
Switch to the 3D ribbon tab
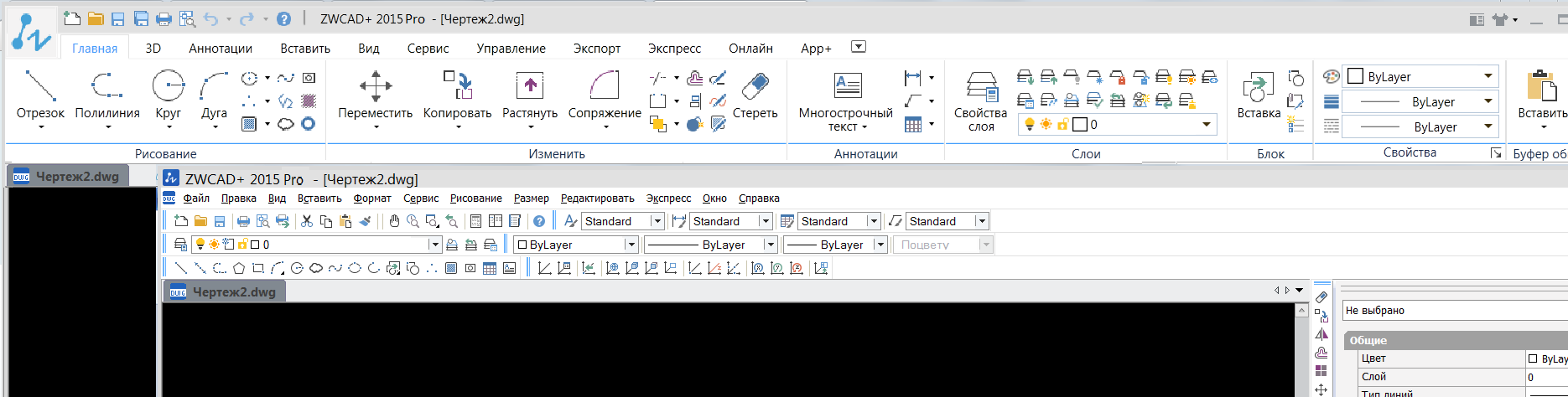point(153,49)
